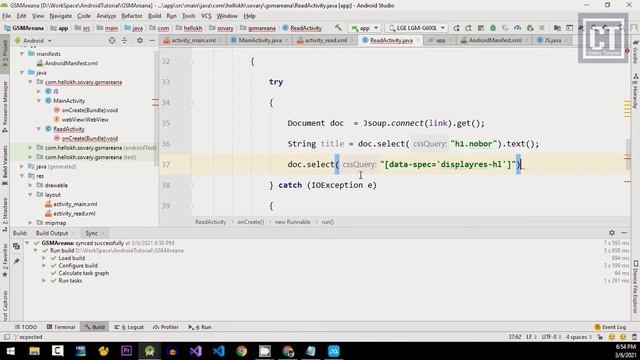Open the Build menu

click(x=154, y=16)
